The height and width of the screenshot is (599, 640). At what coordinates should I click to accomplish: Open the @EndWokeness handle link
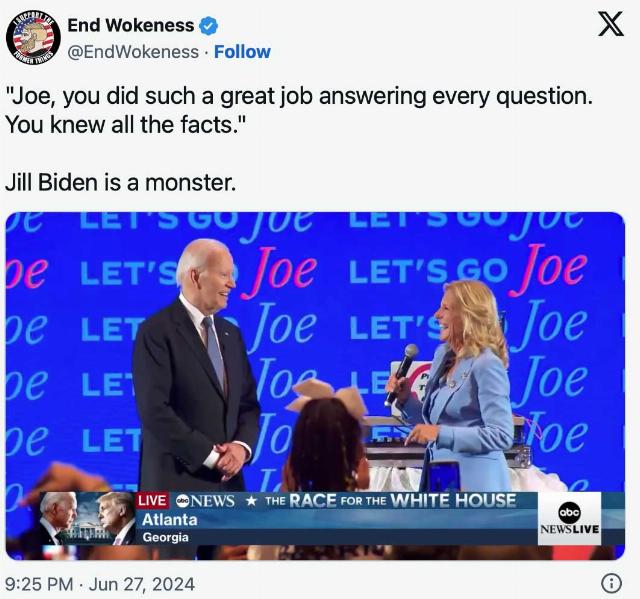point(133,52)
